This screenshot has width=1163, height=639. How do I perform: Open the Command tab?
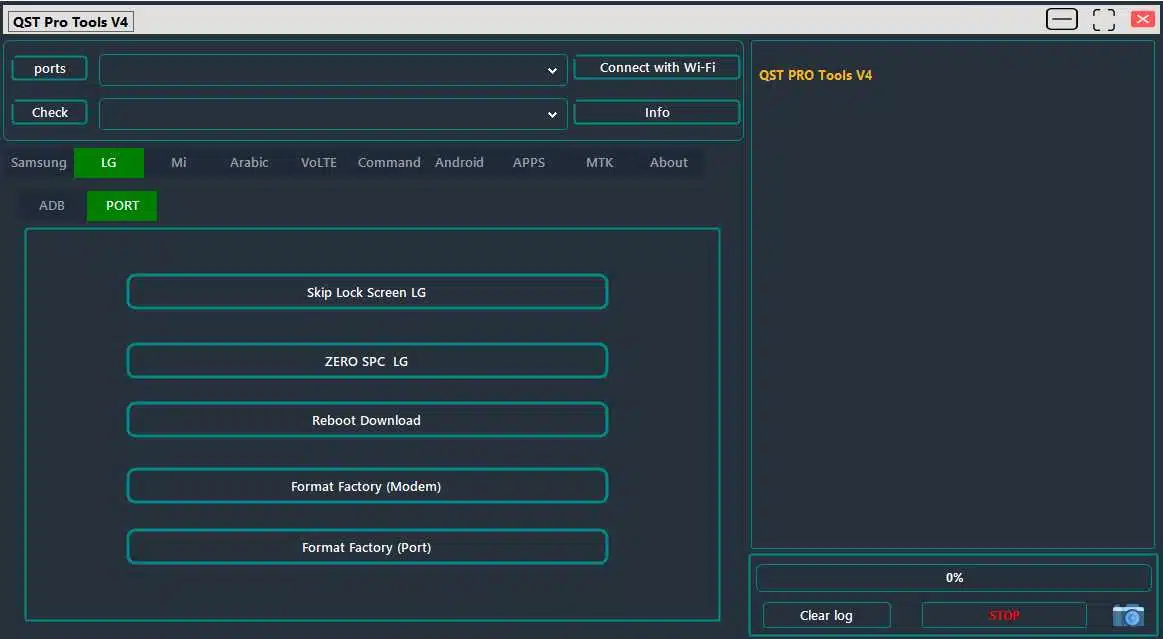coord(389,162)
